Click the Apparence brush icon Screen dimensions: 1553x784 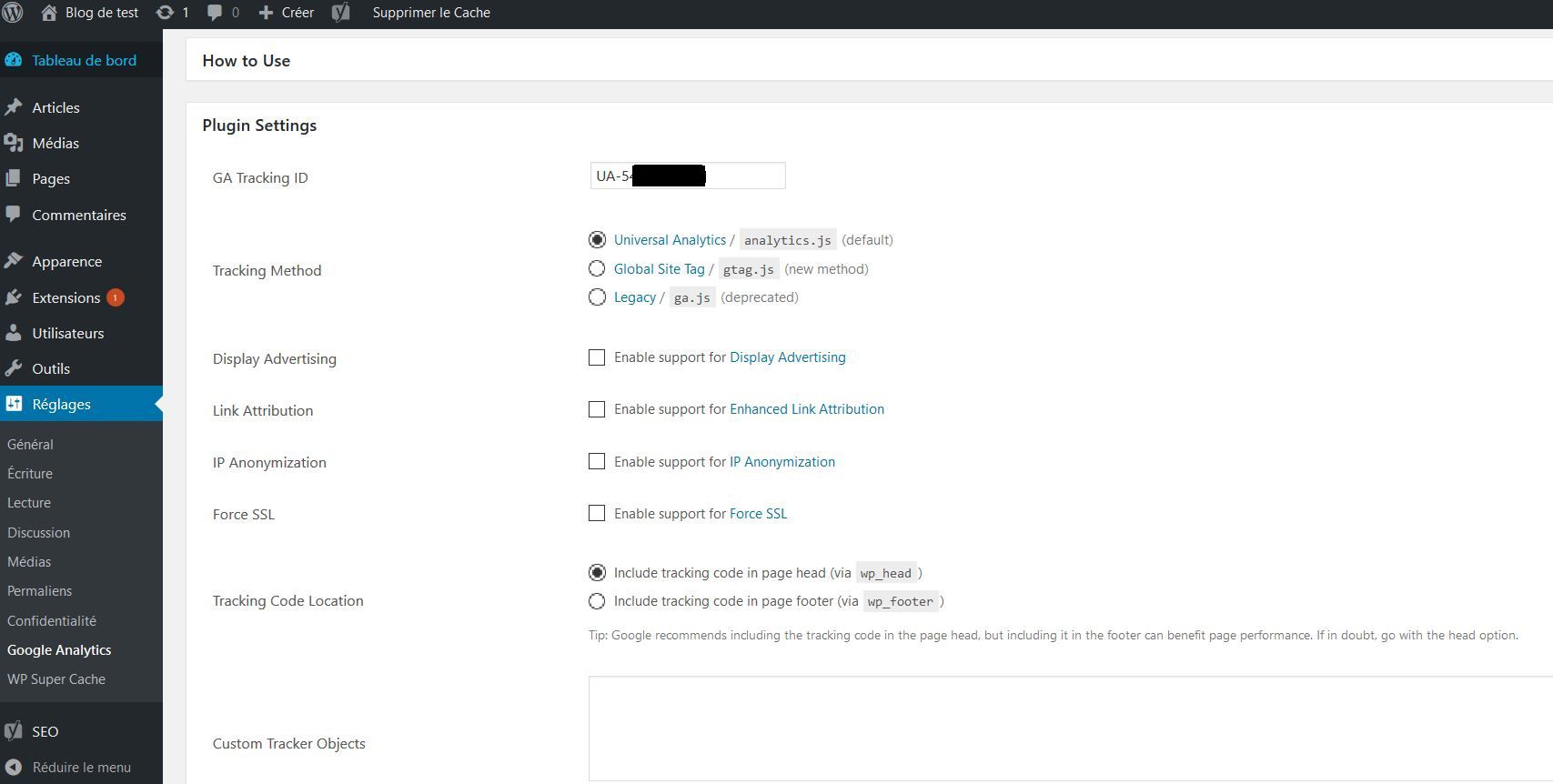(x=14, y=261)
